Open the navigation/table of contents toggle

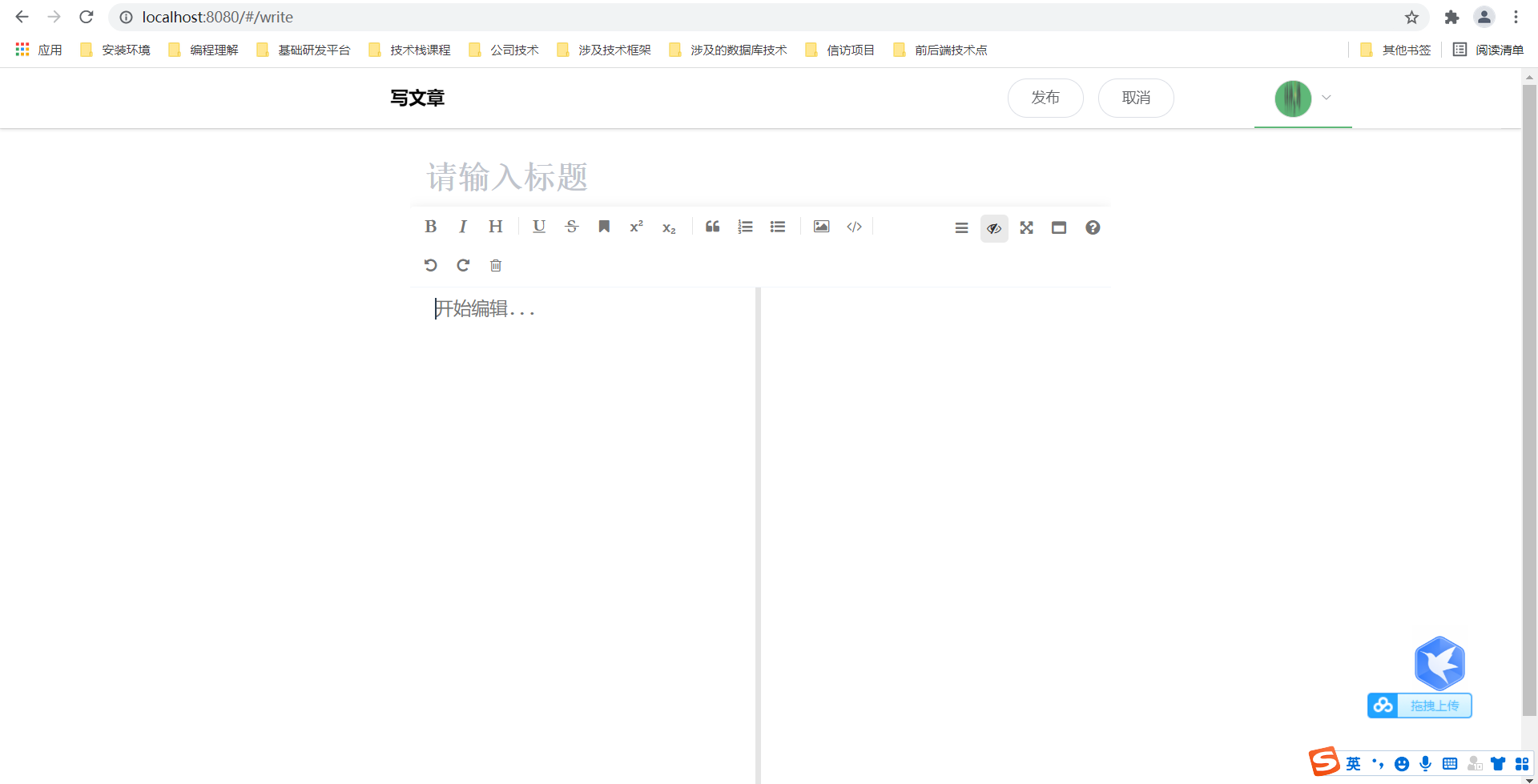961,228
